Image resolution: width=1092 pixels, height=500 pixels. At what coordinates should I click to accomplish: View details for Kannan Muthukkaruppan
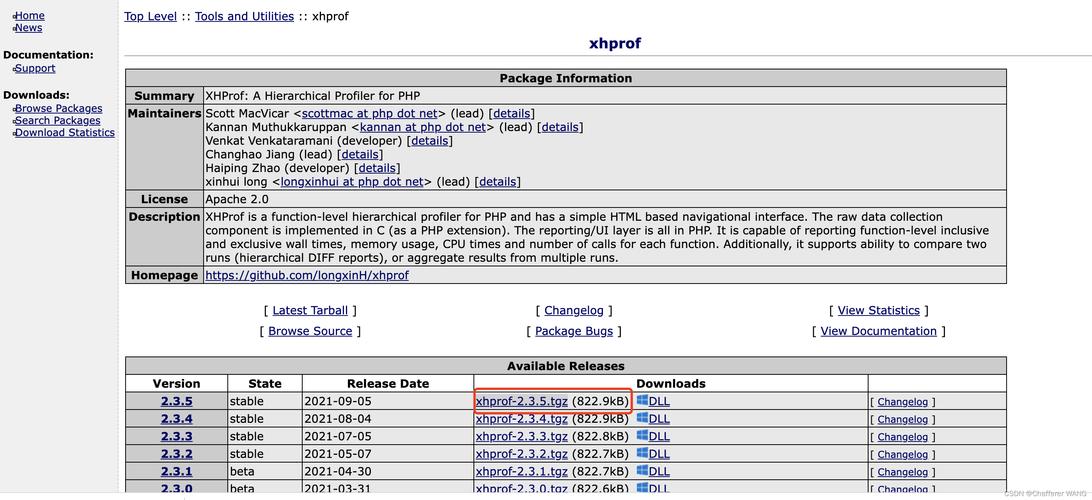pos(560,127)
